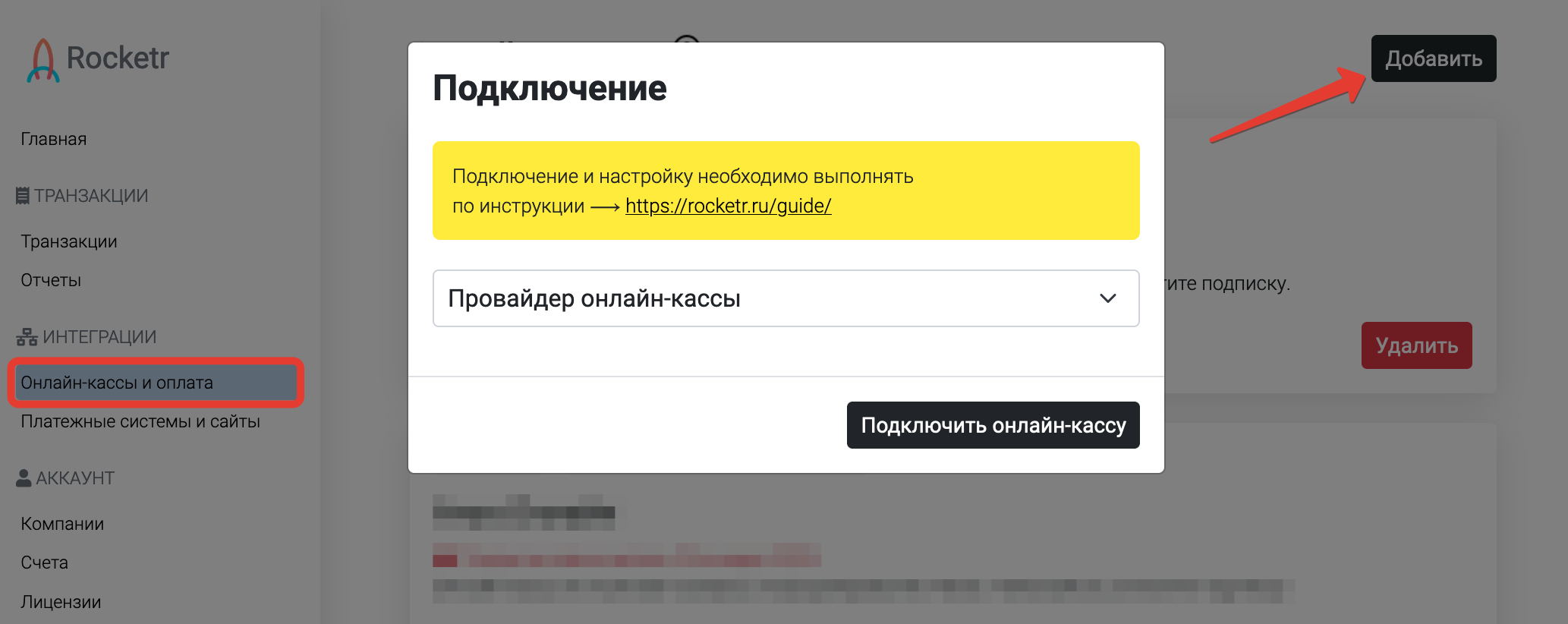Click the red Удалить button
The width and height of the screenshot is (1568, 624).
(1416, 345)
